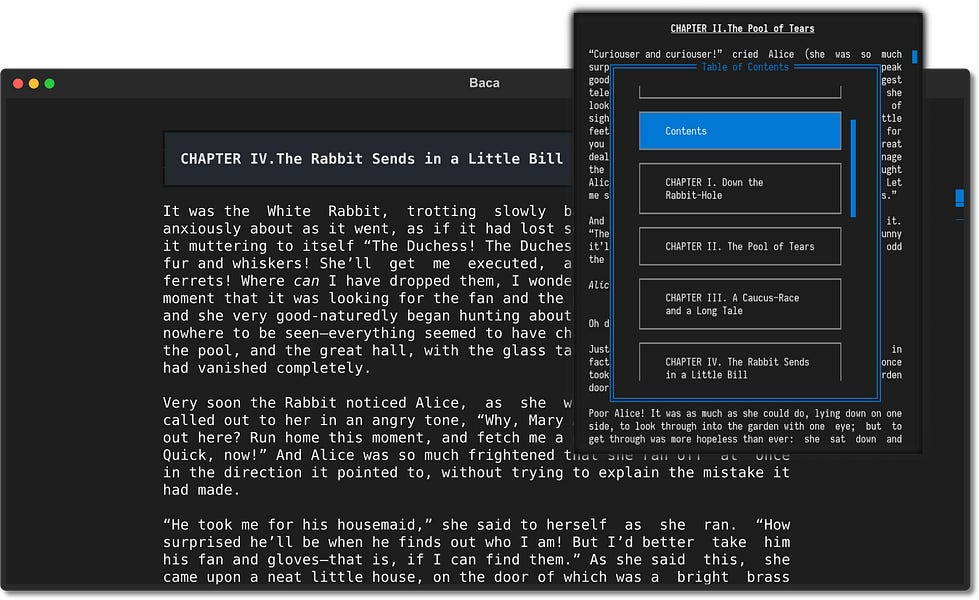Choose CHAPTER IV. The Rabbit Sends entry
The image size is (979, 600).
click(x=740, y=362)
